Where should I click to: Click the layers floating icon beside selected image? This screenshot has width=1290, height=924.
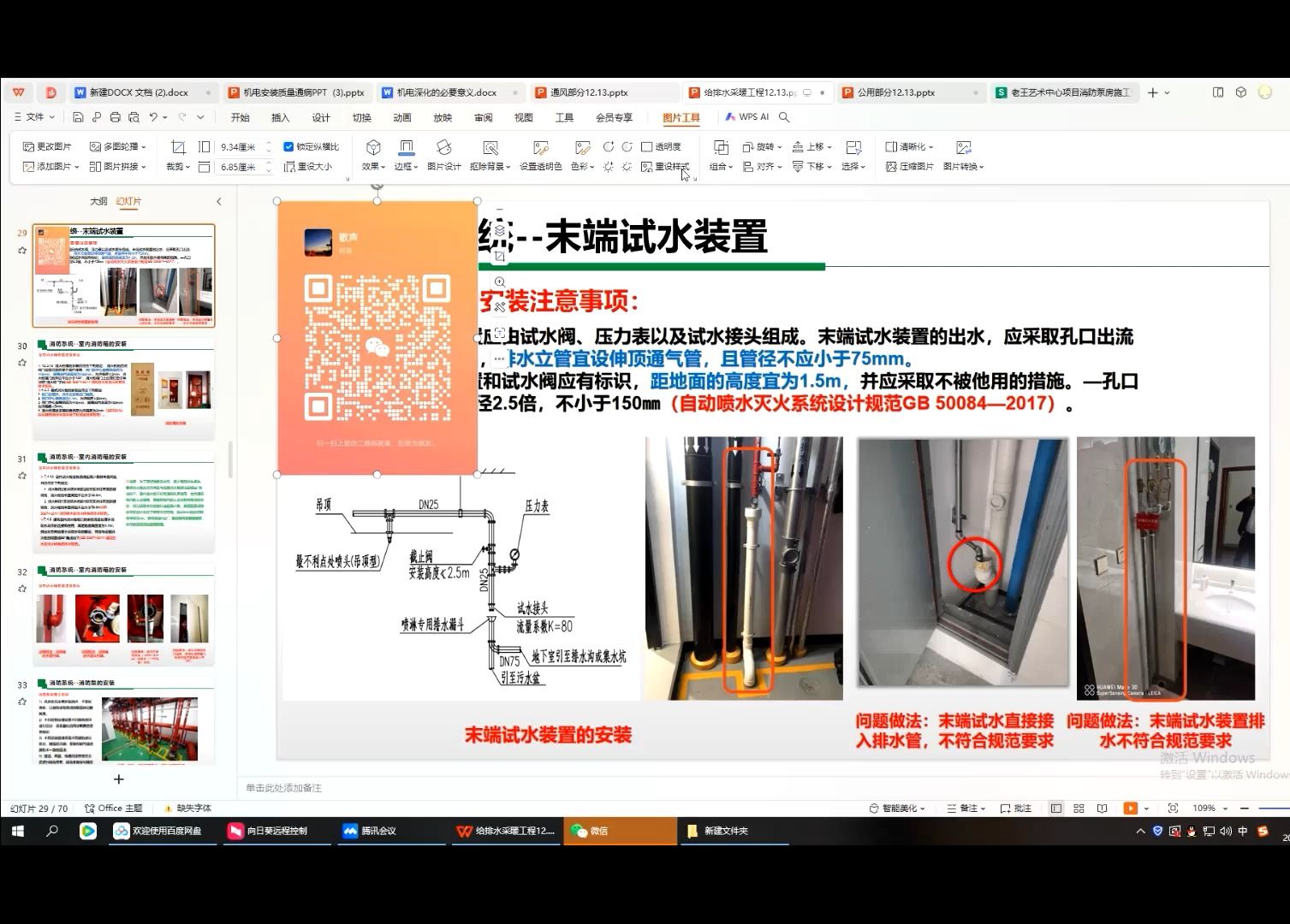500,230
